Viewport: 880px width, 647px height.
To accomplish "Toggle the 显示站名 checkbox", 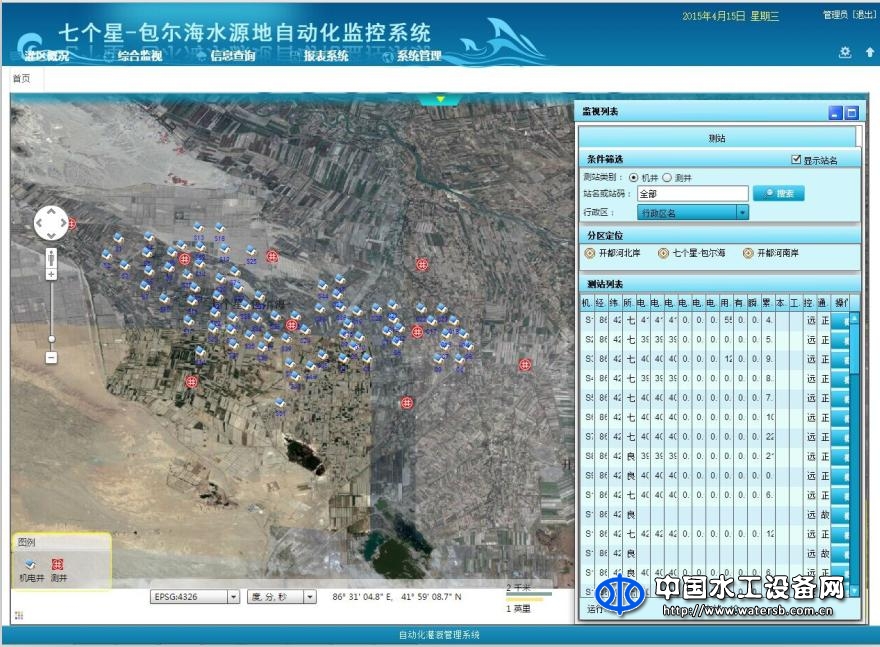I will [x=796, y=160].
